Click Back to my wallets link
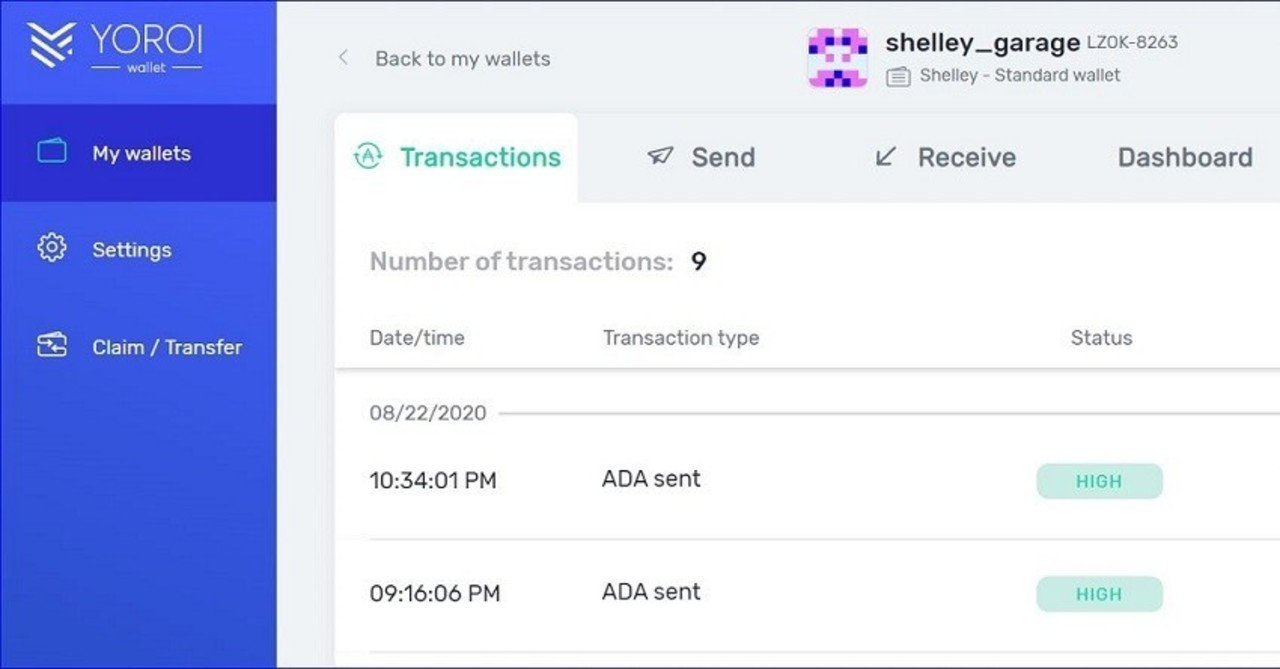This screenshot has width=1280, height=669. pos(462,59)
